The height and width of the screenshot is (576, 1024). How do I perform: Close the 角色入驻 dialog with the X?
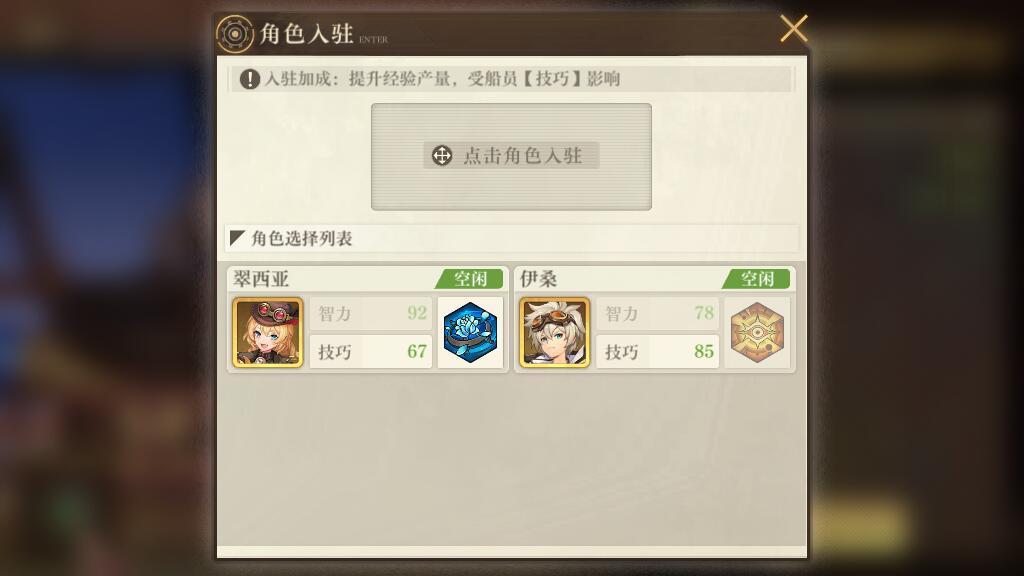coord(793,29)
